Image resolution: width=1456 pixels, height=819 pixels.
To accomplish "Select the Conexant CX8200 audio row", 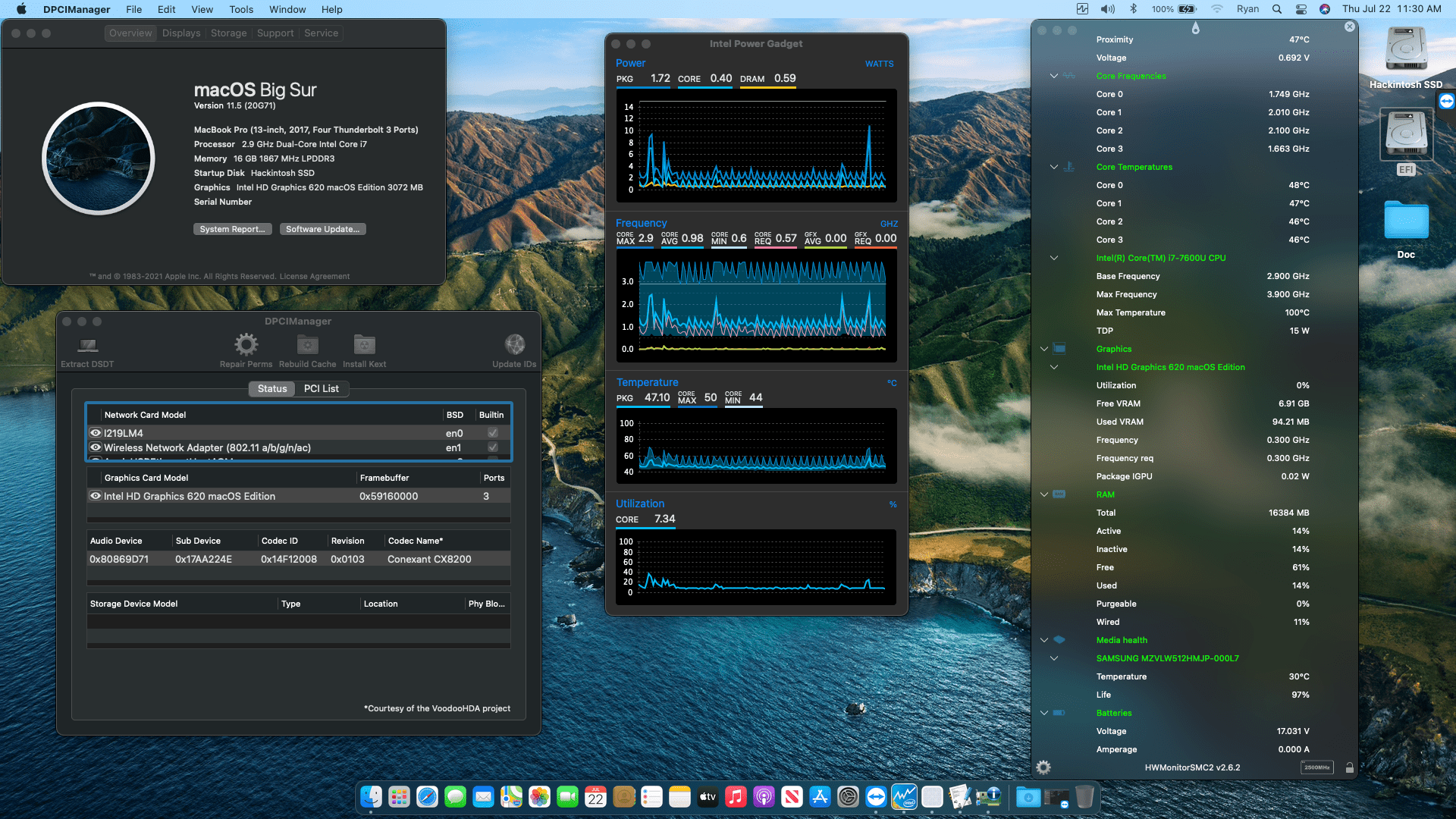I will click(299, 559).
